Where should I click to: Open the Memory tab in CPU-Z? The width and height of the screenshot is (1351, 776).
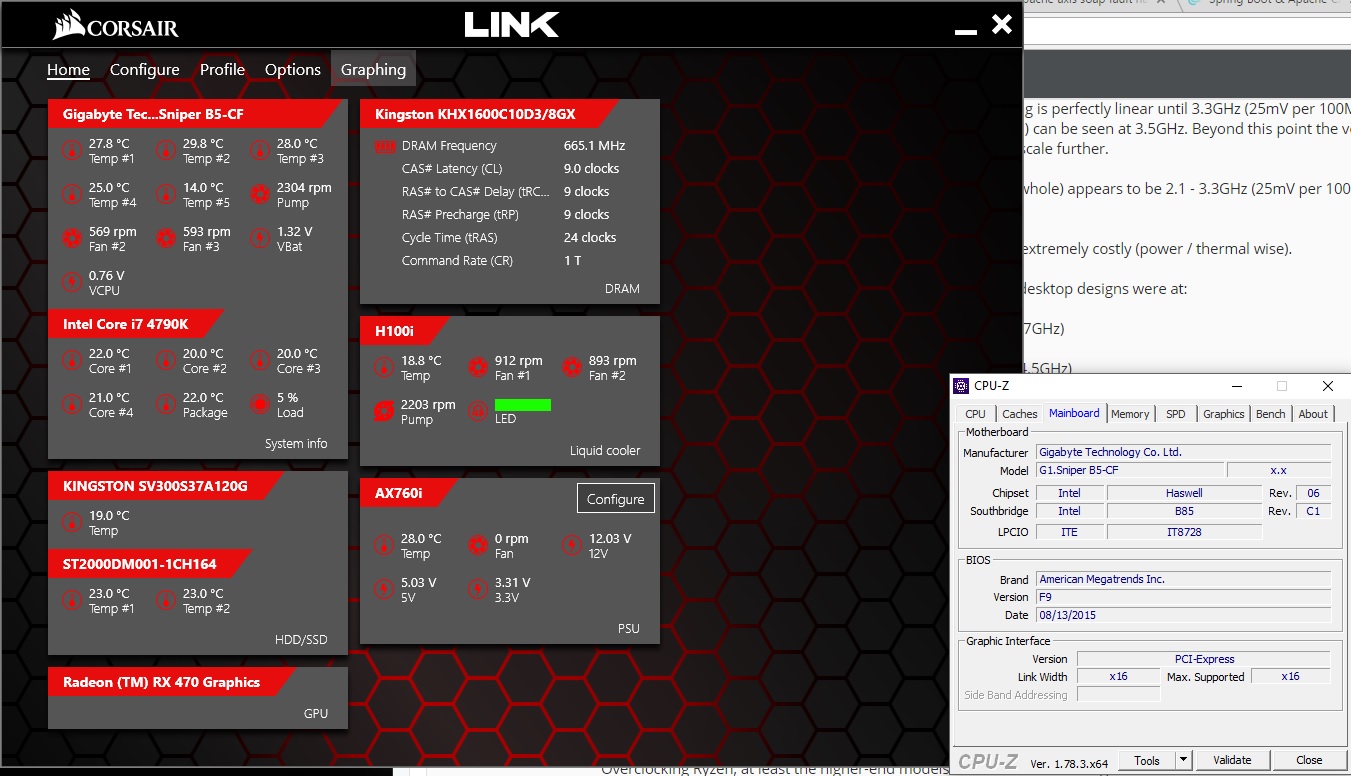point(1130,414)
